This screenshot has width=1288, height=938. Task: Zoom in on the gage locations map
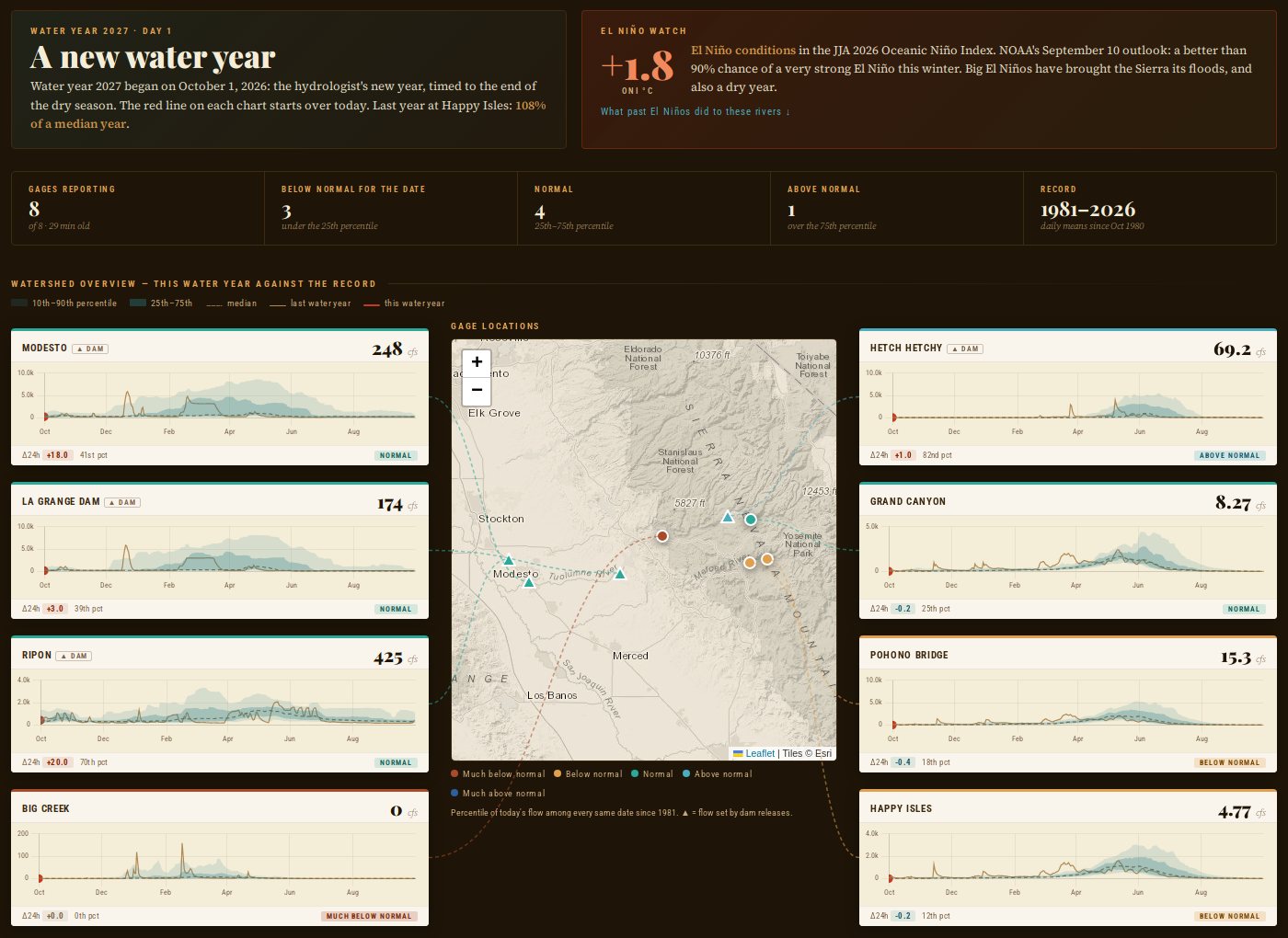pyautogui.click(x=477, y=361)
